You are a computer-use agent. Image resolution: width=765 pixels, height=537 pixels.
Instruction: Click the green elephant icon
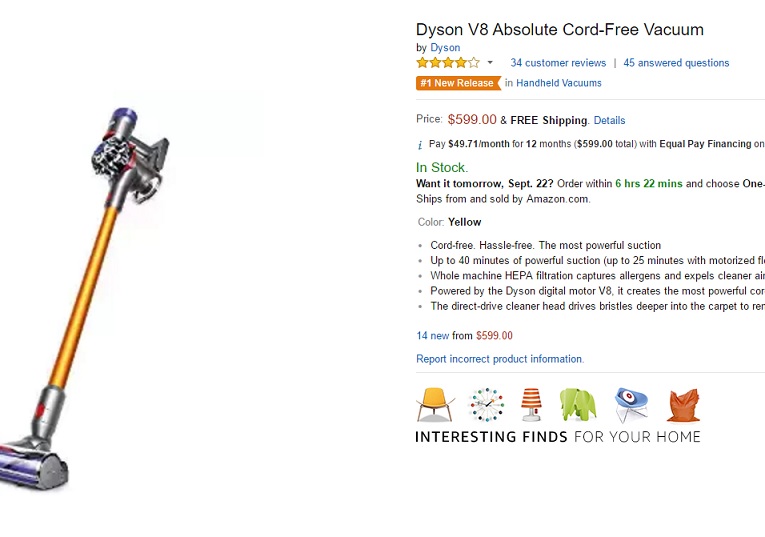(x=578, y=405)
